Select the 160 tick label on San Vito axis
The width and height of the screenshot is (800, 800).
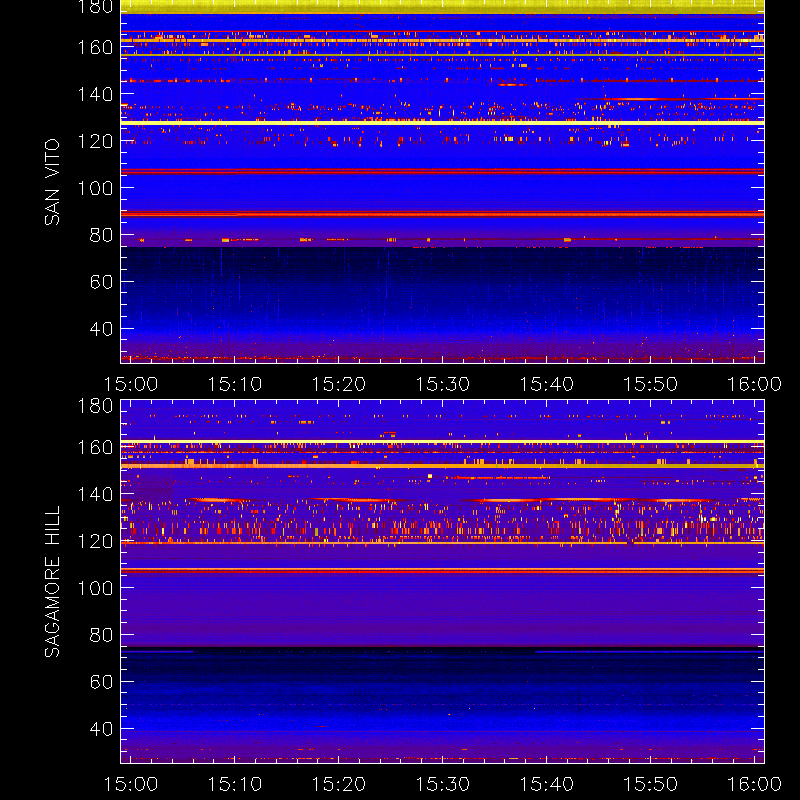pos(95,47)
